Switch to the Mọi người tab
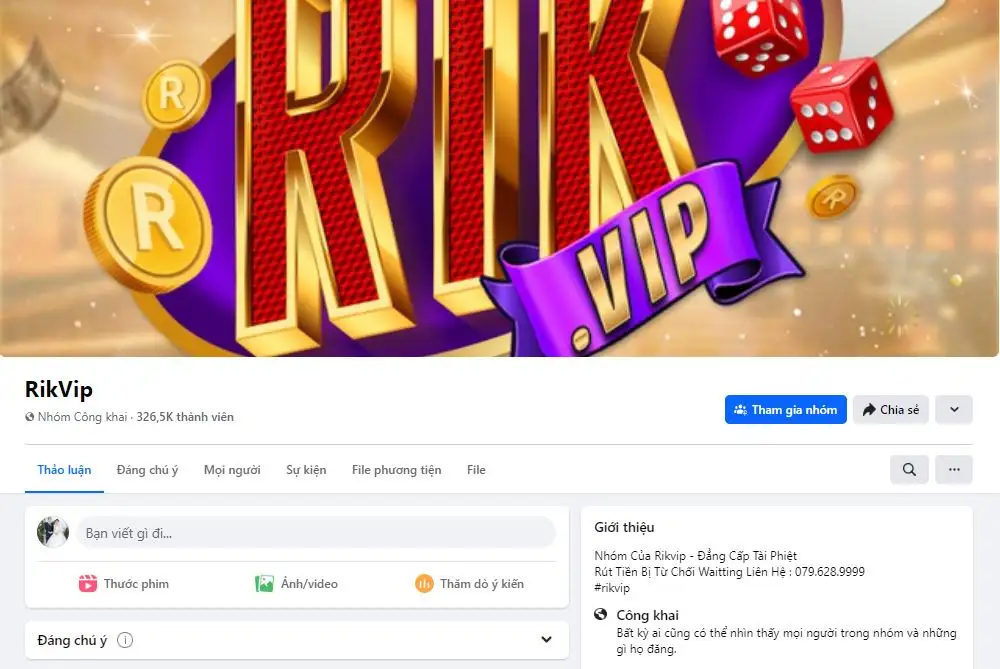This screenshot has width=1000, height=669. (232, 470)
